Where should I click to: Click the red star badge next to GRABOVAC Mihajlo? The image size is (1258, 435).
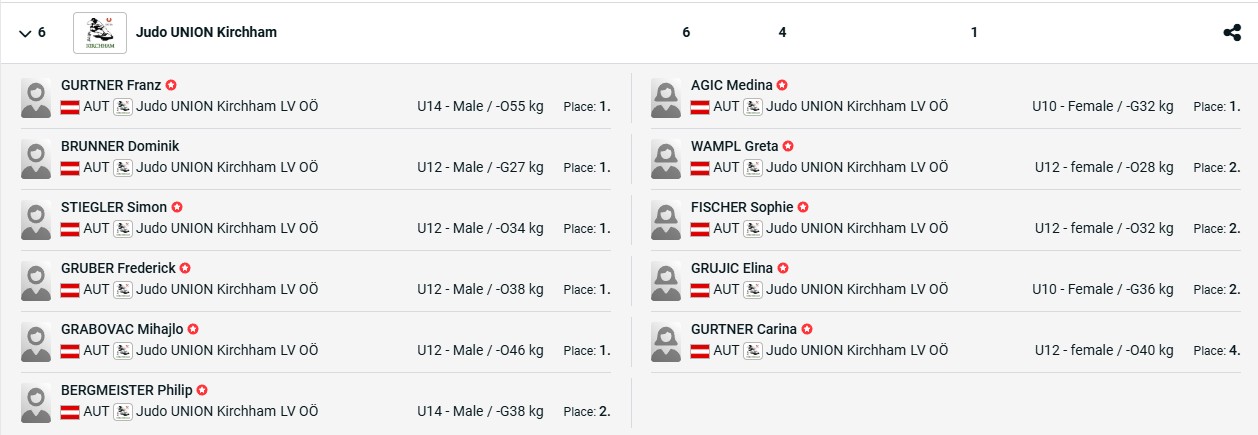193,329
